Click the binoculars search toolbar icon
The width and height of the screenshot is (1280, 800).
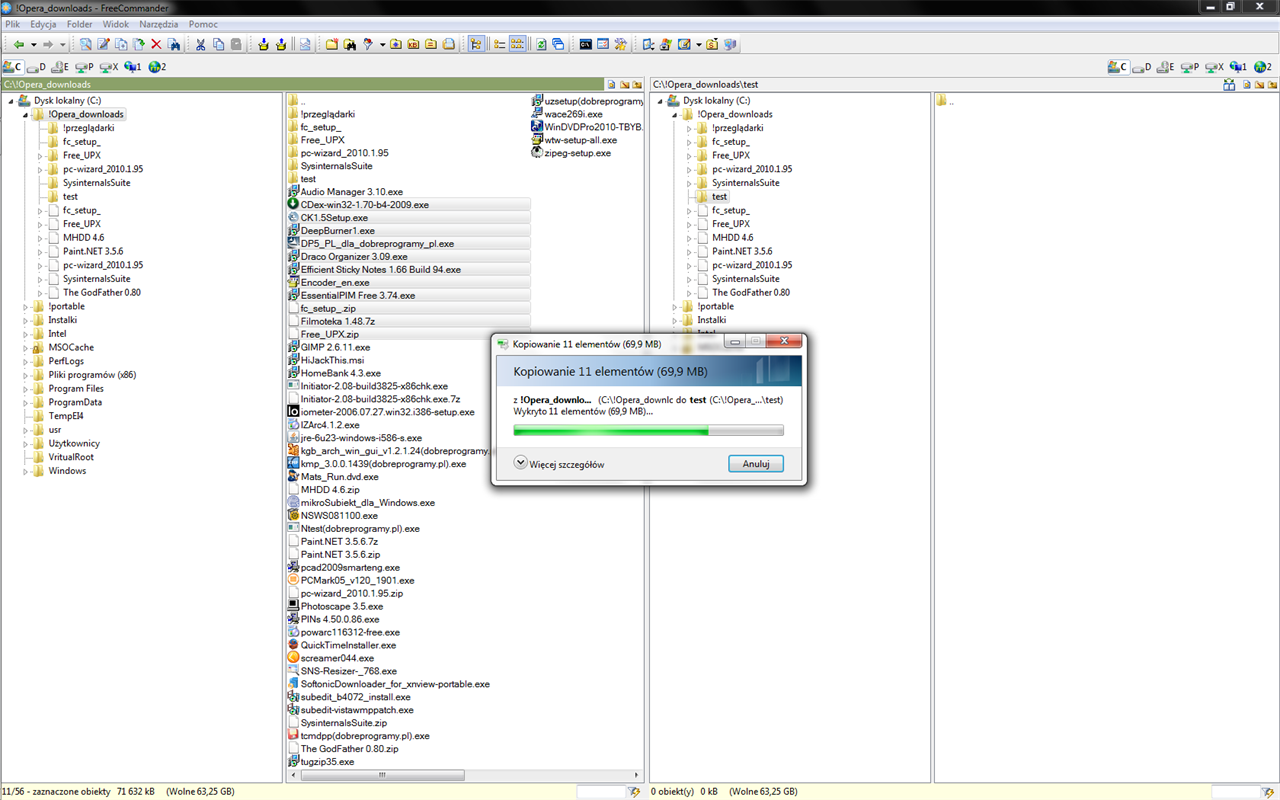(x=350, y=44)
